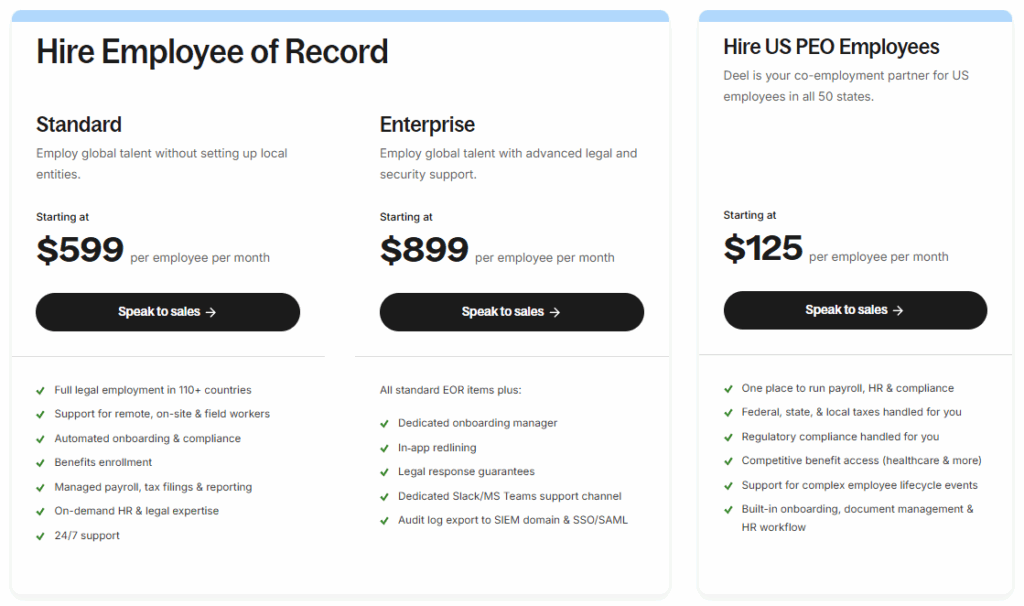The image size is (1024, 606).
Task: Click checkmark beside In-app redlining
Action: point(384,448)
